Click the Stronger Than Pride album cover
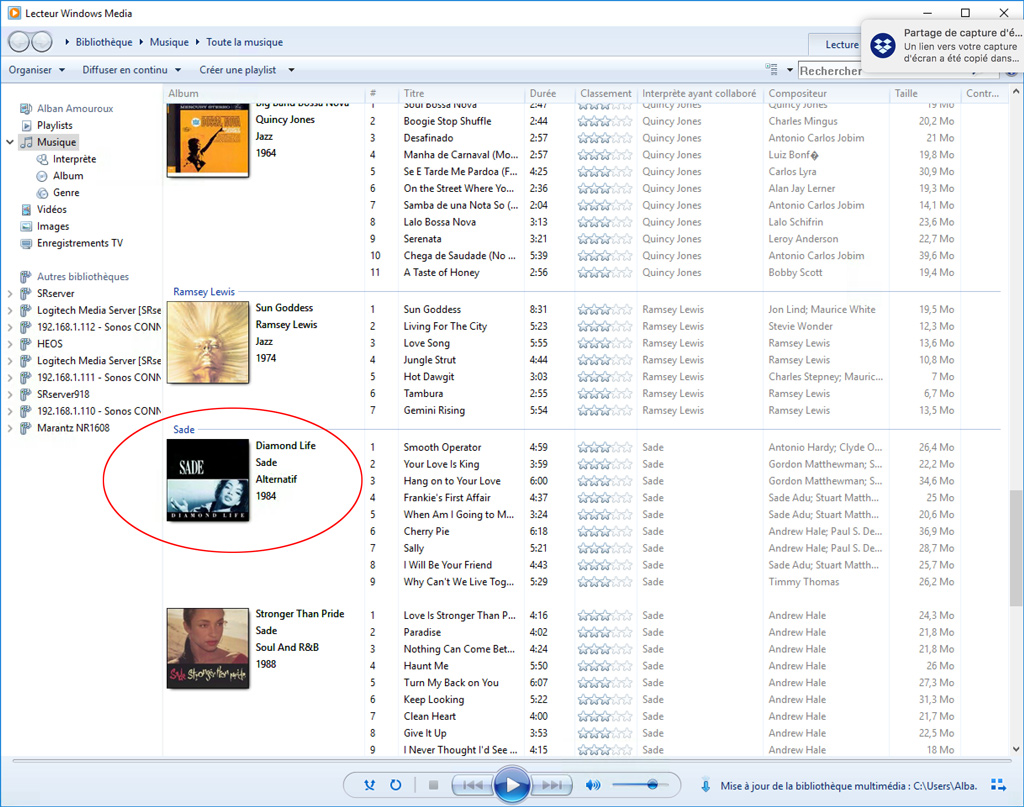The image size is (1024, 807). pyautogui.click(x=208, y=648)
